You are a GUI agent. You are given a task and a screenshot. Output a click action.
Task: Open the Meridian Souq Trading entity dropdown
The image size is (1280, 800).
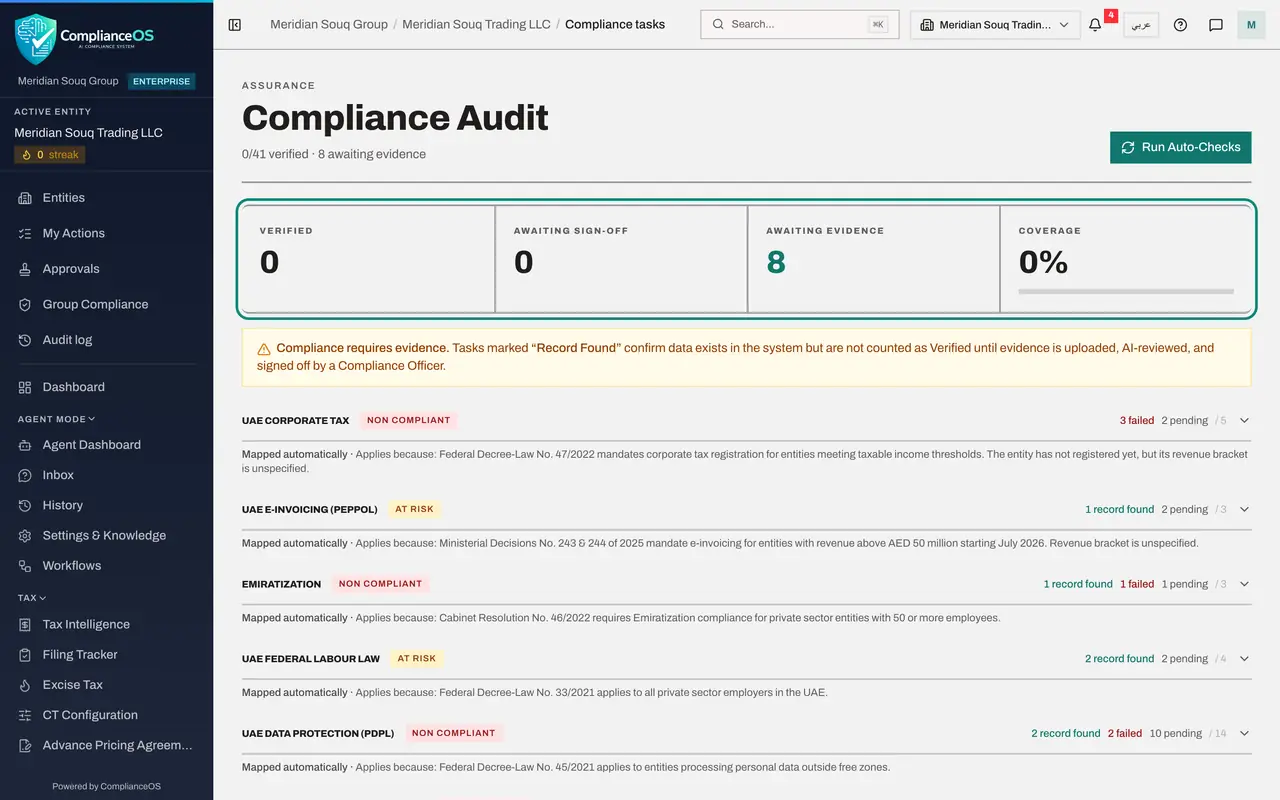[995, 25]
